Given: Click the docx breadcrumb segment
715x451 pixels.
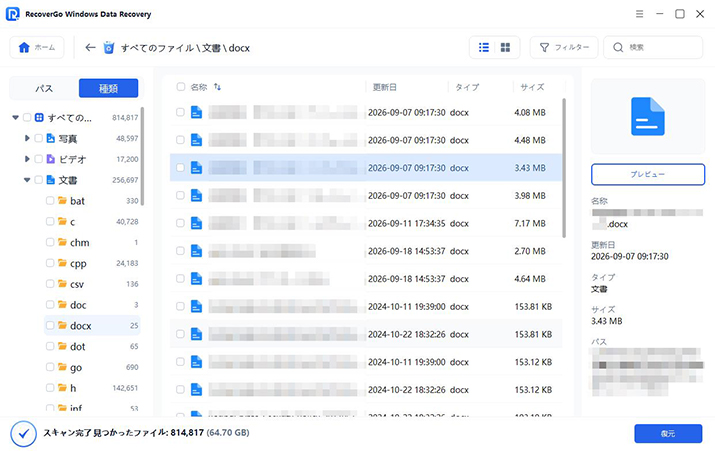Looking at the screenshot, I should [x=239, y=48].
